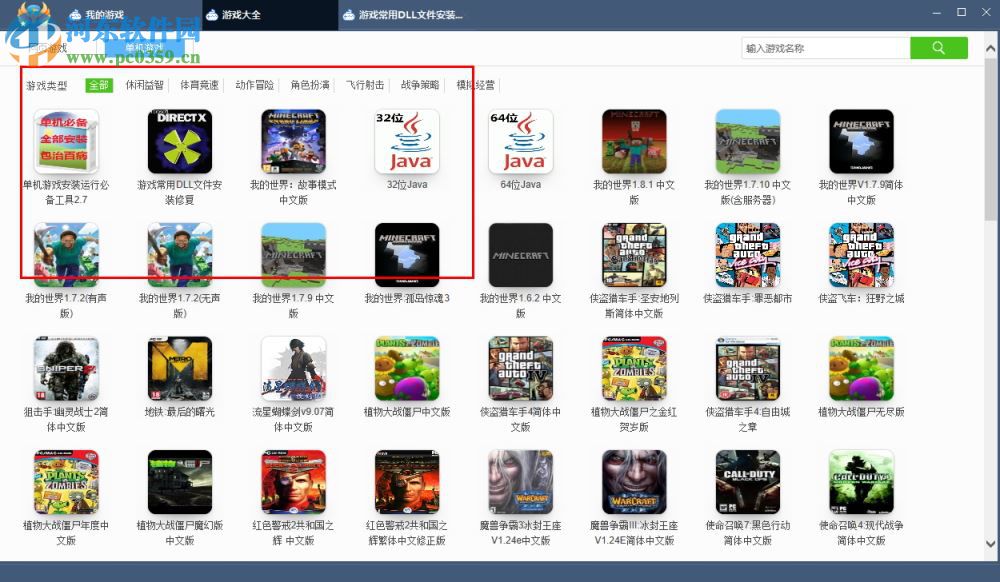Image resolution: width=1000 pixels, height=582 pixels.
Task: Select 狙击手幽灵战士2简体中文版 icon
Action: click(x=66, y=368)
